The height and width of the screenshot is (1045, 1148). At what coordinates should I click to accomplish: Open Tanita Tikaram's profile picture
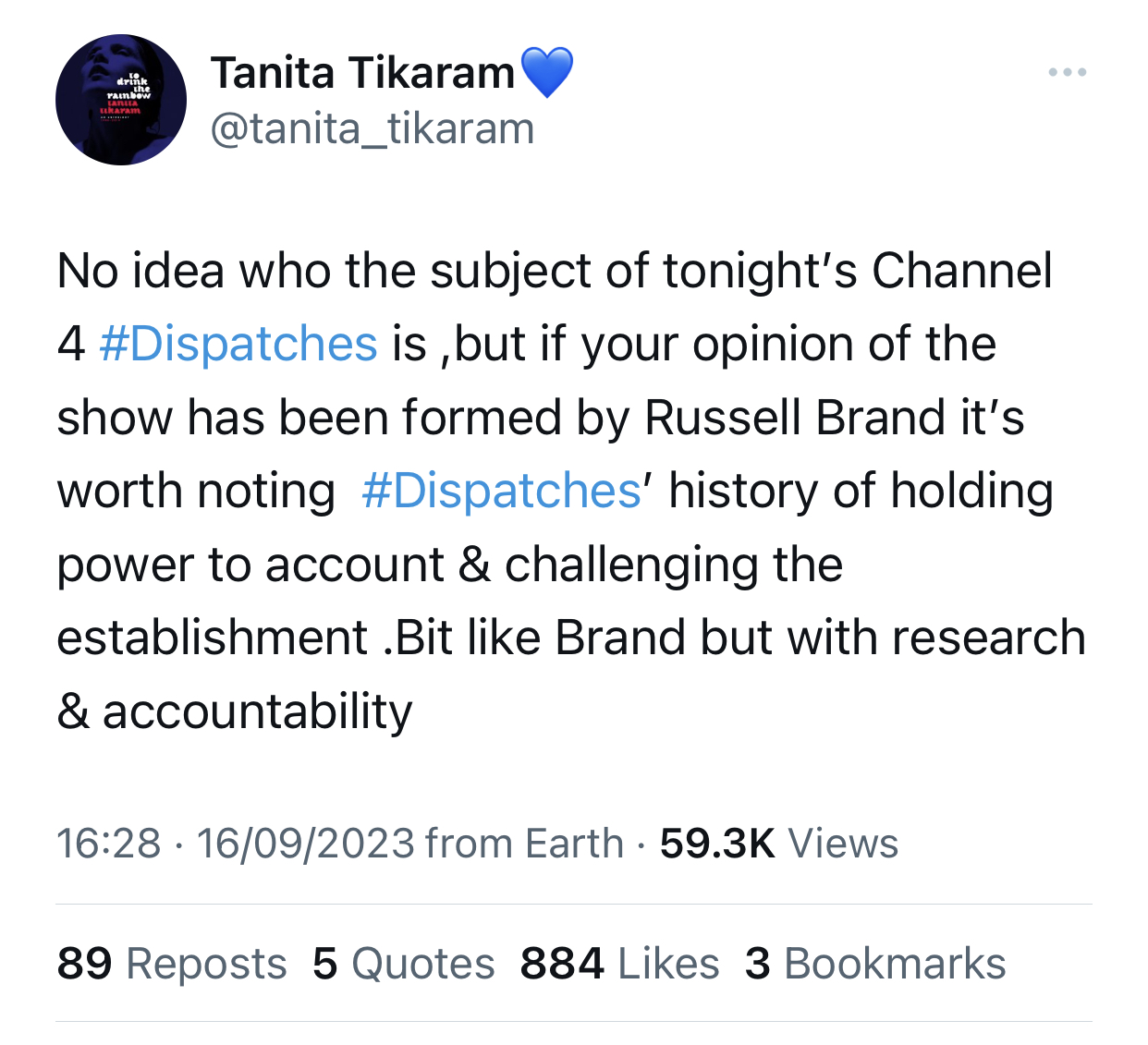121,100
